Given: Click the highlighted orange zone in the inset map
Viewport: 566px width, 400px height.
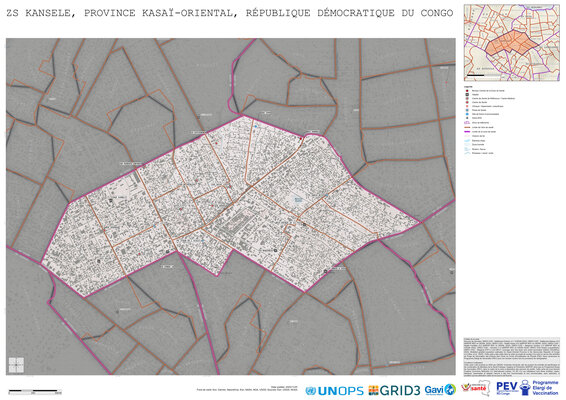Looking at the screenshot, I should pos(512,43).
